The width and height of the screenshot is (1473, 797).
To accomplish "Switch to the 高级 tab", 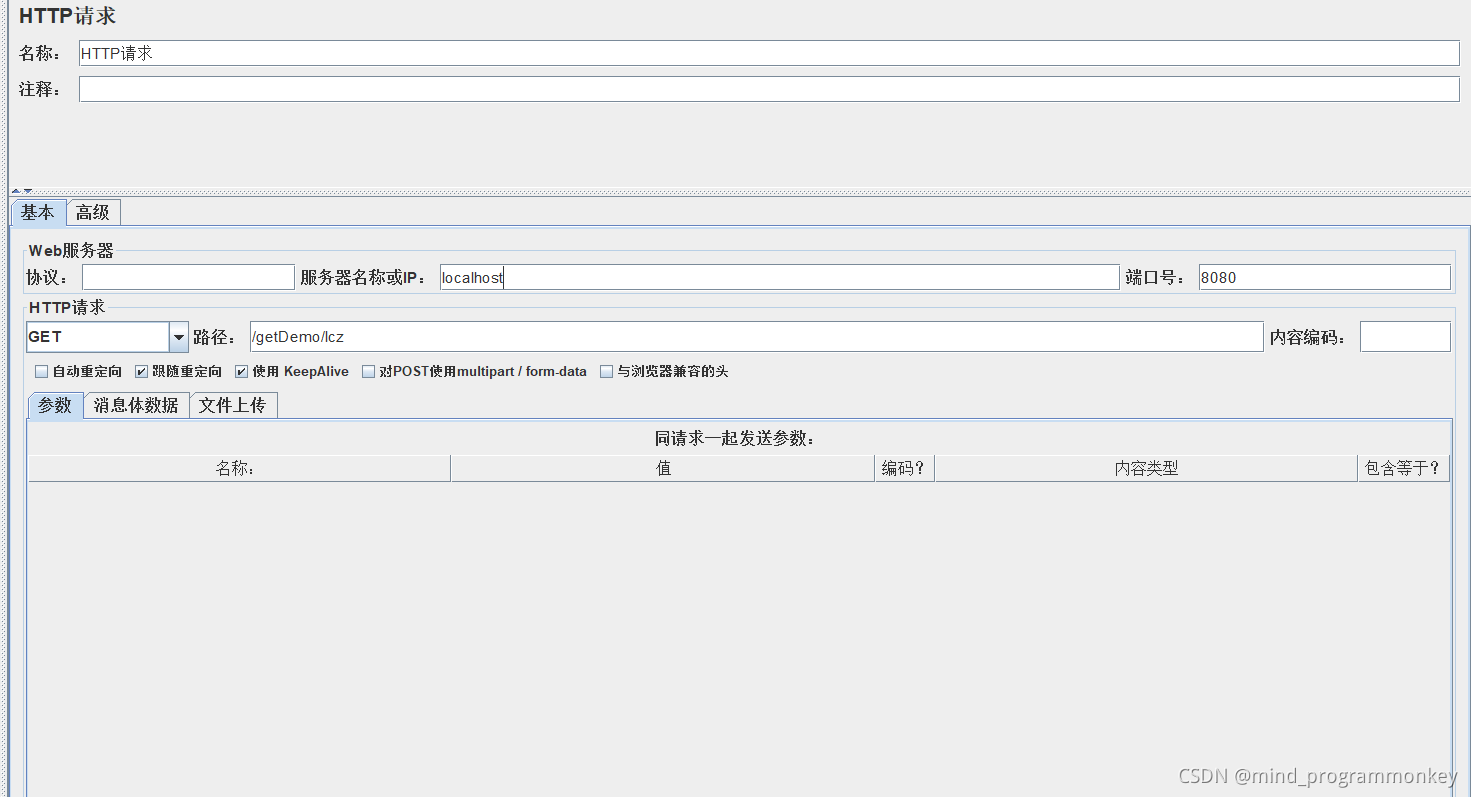I will [93, 212].
